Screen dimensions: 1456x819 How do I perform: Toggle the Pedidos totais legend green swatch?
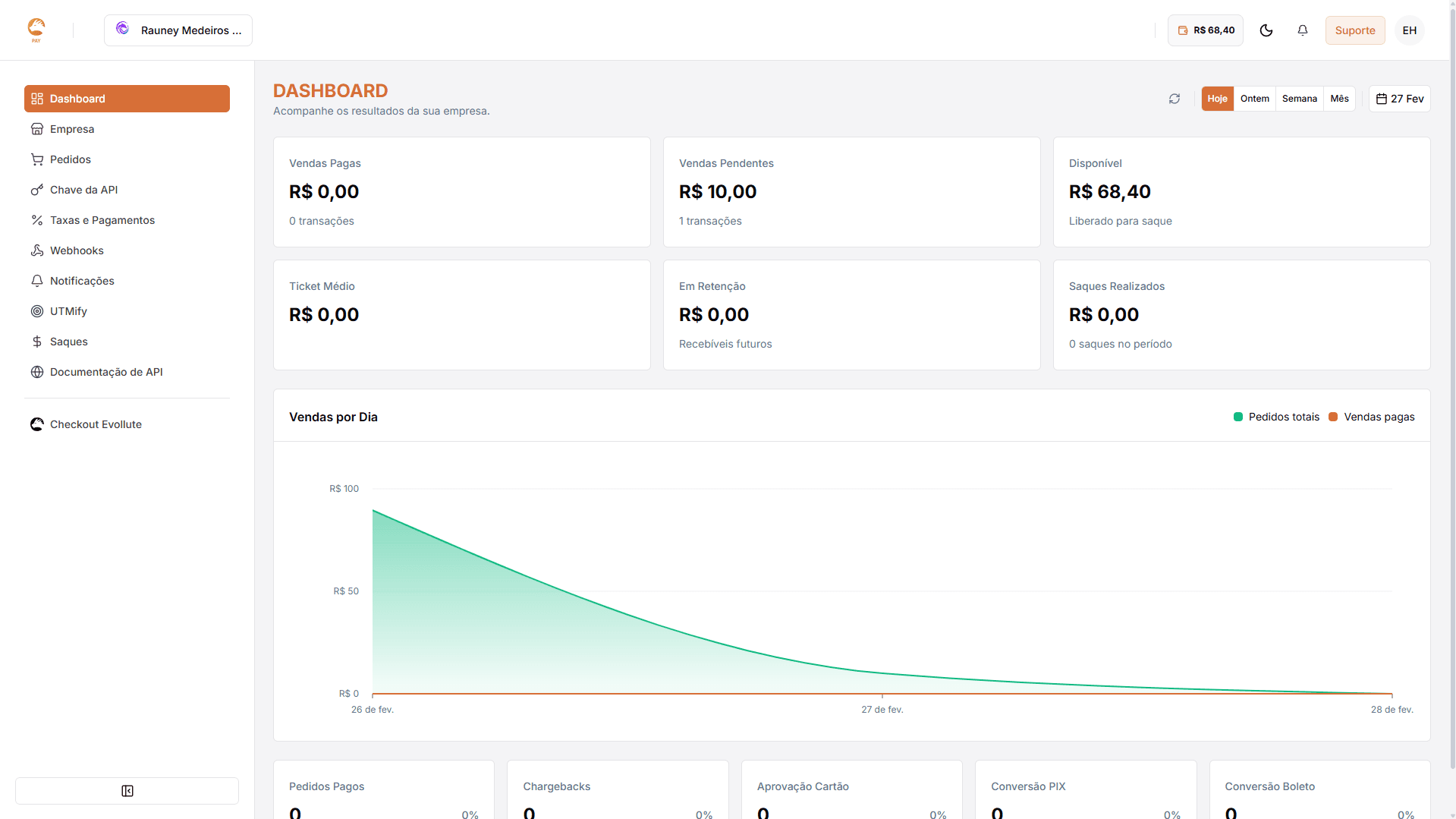(x=1237, y=417)
